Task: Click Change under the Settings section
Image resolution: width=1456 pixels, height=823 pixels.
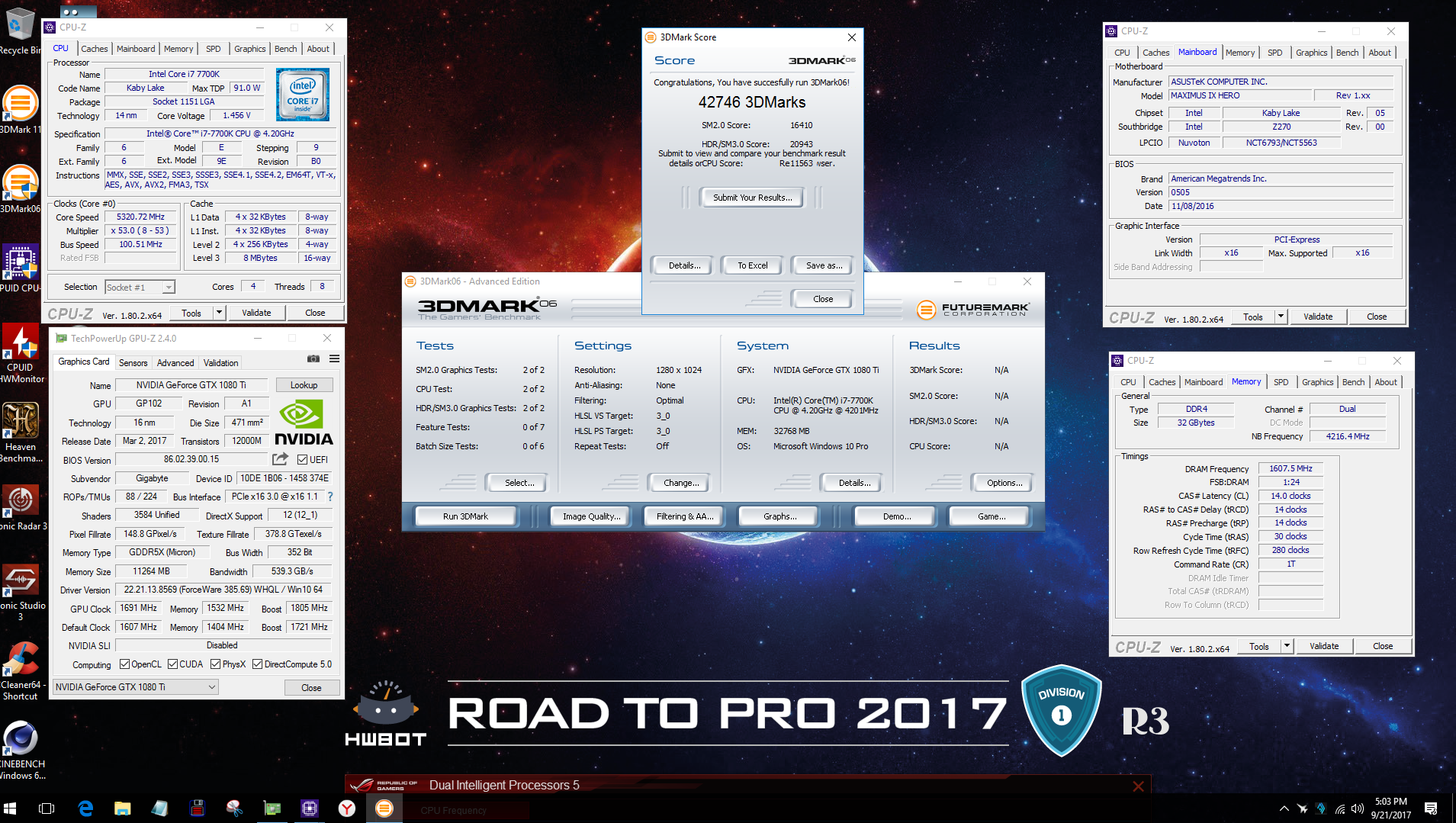Action: pos(681,483)
